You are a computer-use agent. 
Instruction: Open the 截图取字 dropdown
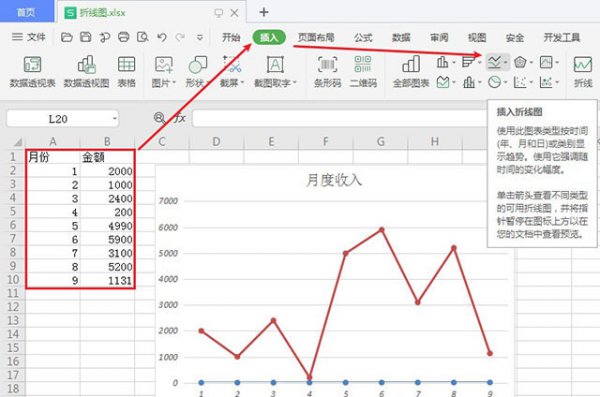[275, 72]
